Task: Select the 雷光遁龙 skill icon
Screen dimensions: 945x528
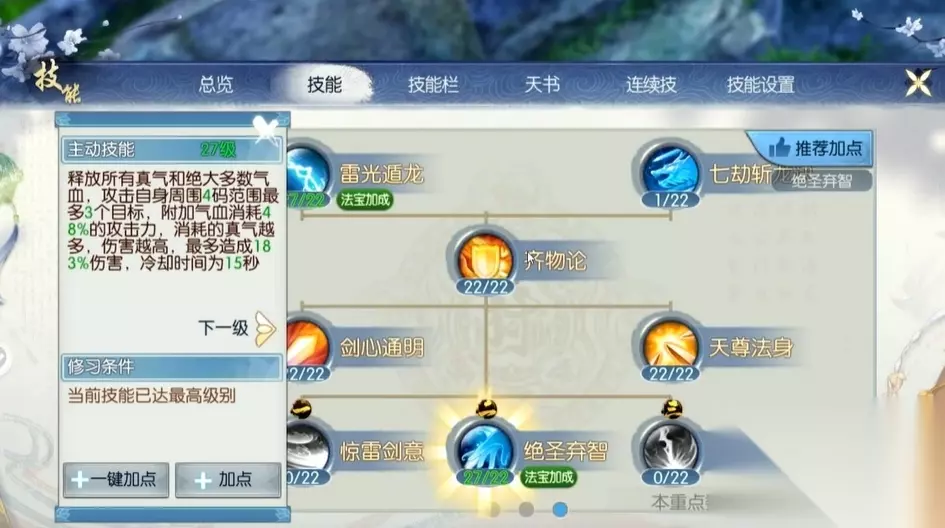Action: tap(309, 172)
